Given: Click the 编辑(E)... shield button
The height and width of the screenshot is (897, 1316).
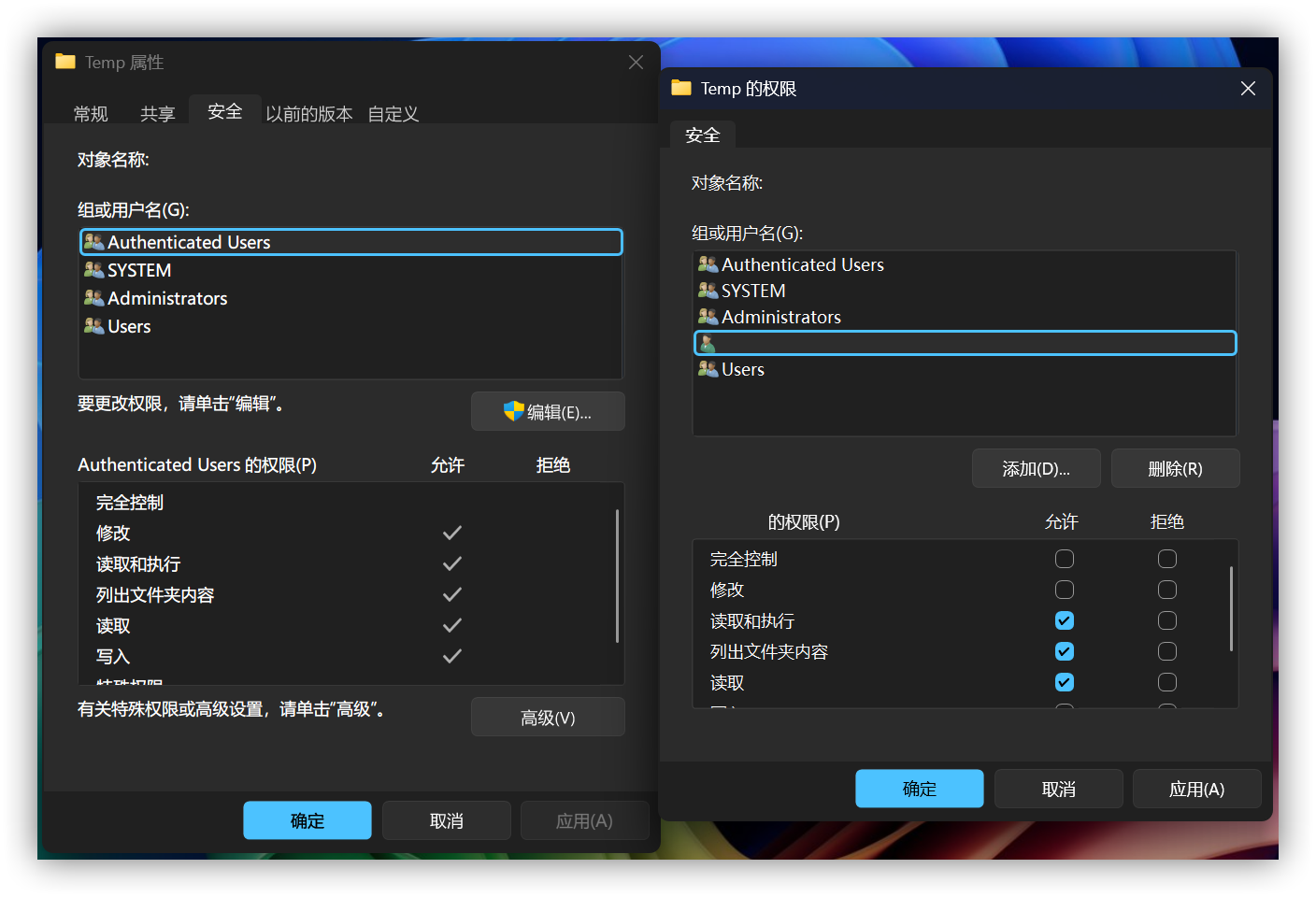Looking at the screenshot, I should 548,411.
